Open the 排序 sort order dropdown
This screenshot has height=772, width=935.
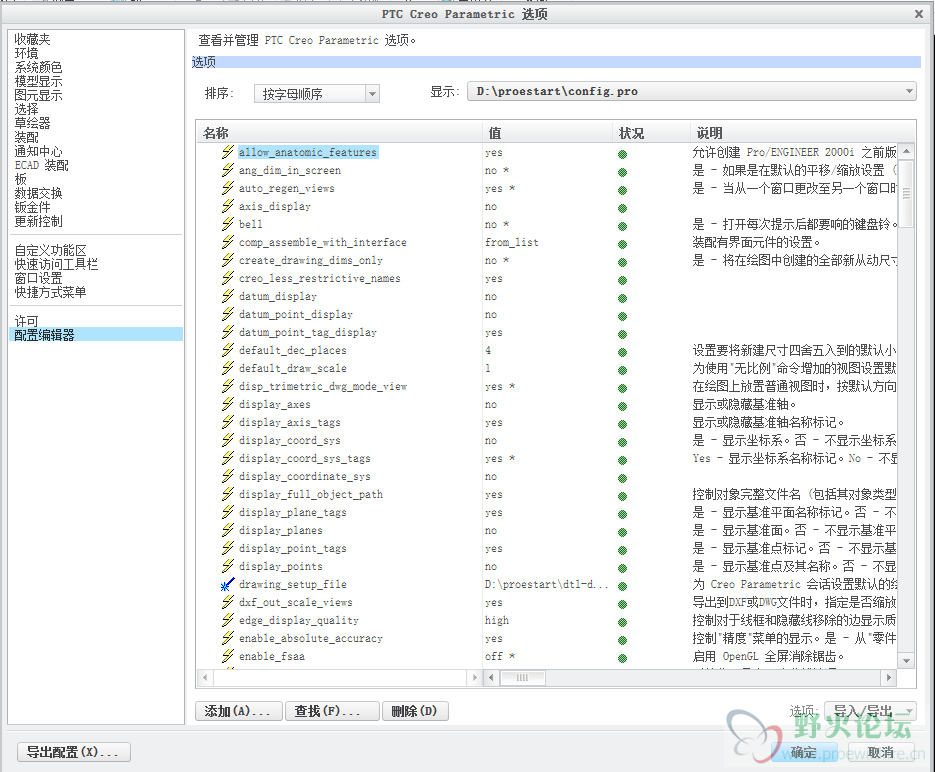[x=373, y=94]
